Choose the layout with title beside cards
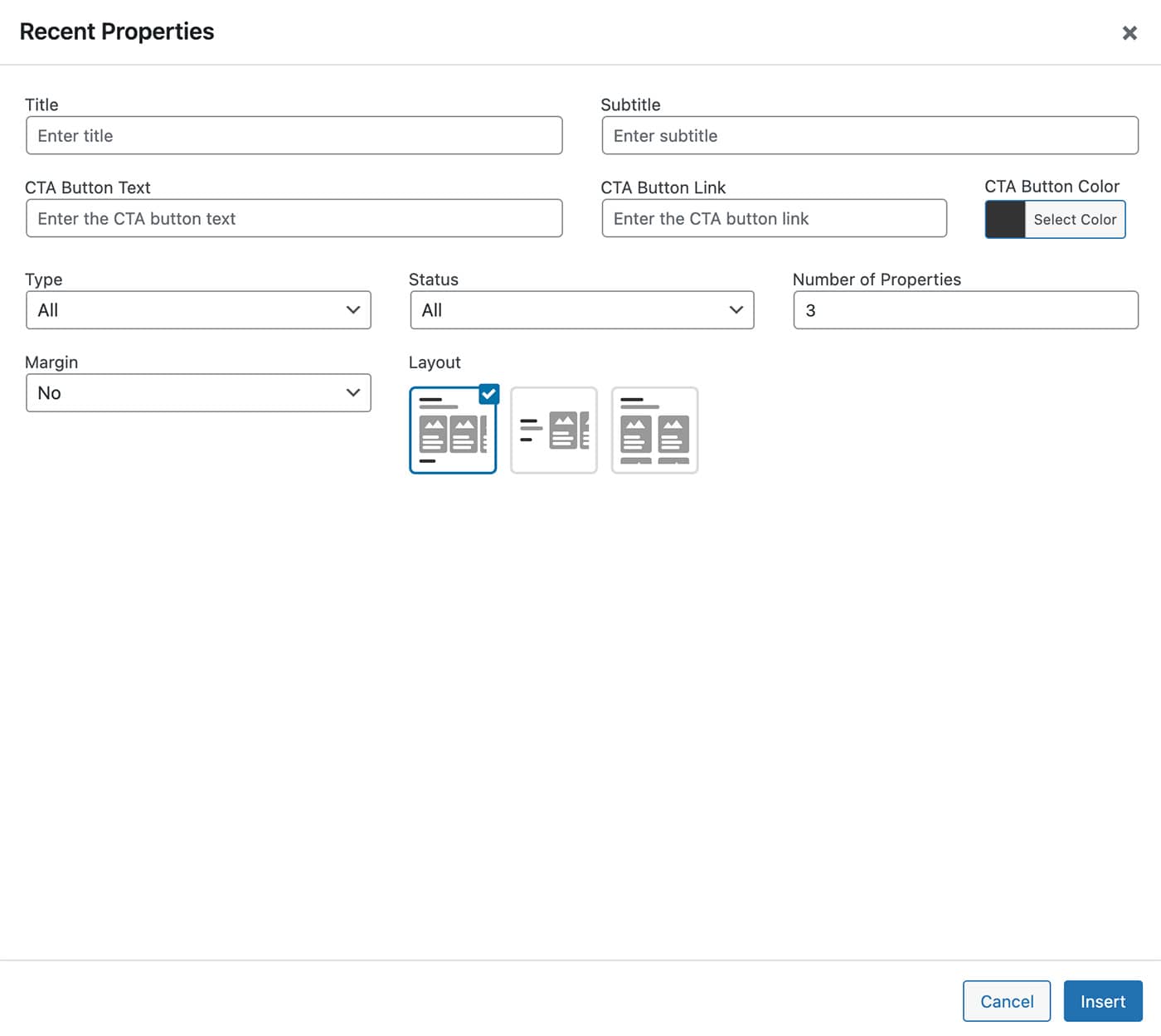This screenshot has height=1036, width=1161. pos(553,431)
